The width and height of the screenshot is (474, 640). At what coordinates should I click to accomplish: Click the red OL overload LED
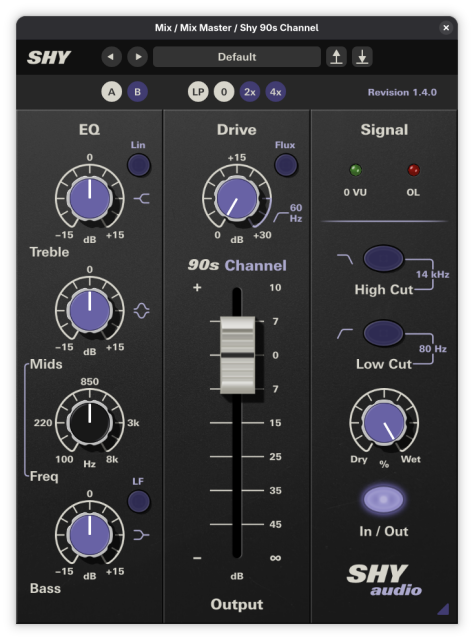coord(414,170)
